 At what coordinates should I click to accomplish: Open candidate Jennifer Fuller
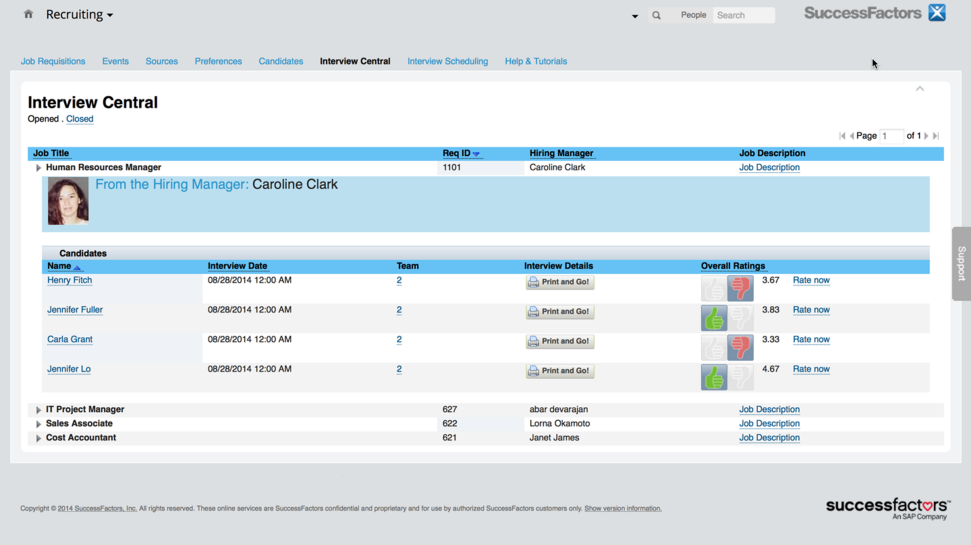click(75, 310)
